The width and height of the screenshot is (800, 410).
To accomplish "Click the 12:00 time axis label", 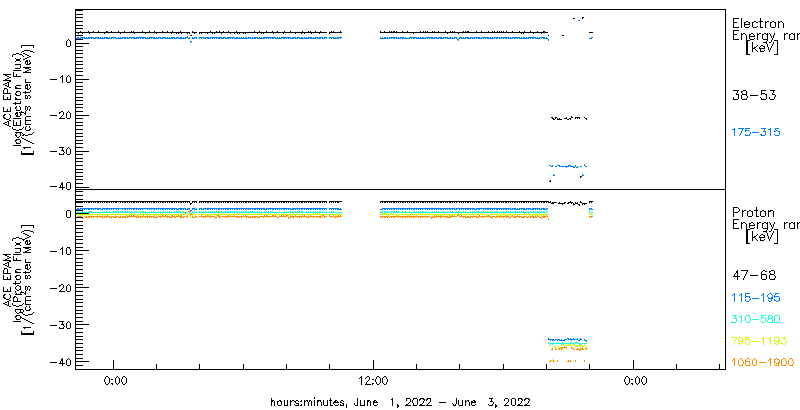I will click(374, 380).
